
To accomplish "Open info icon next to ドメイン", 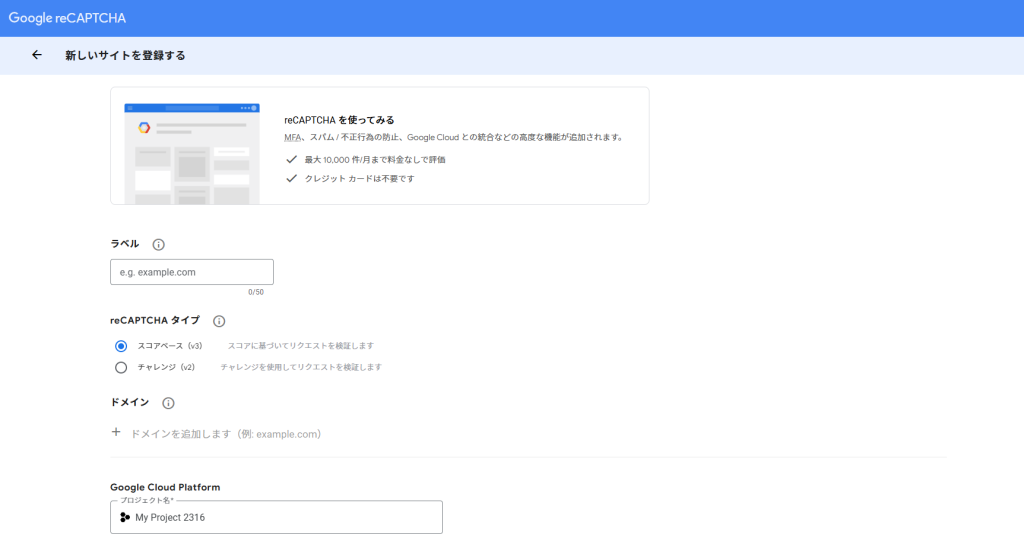I will [x=168, y=404].
